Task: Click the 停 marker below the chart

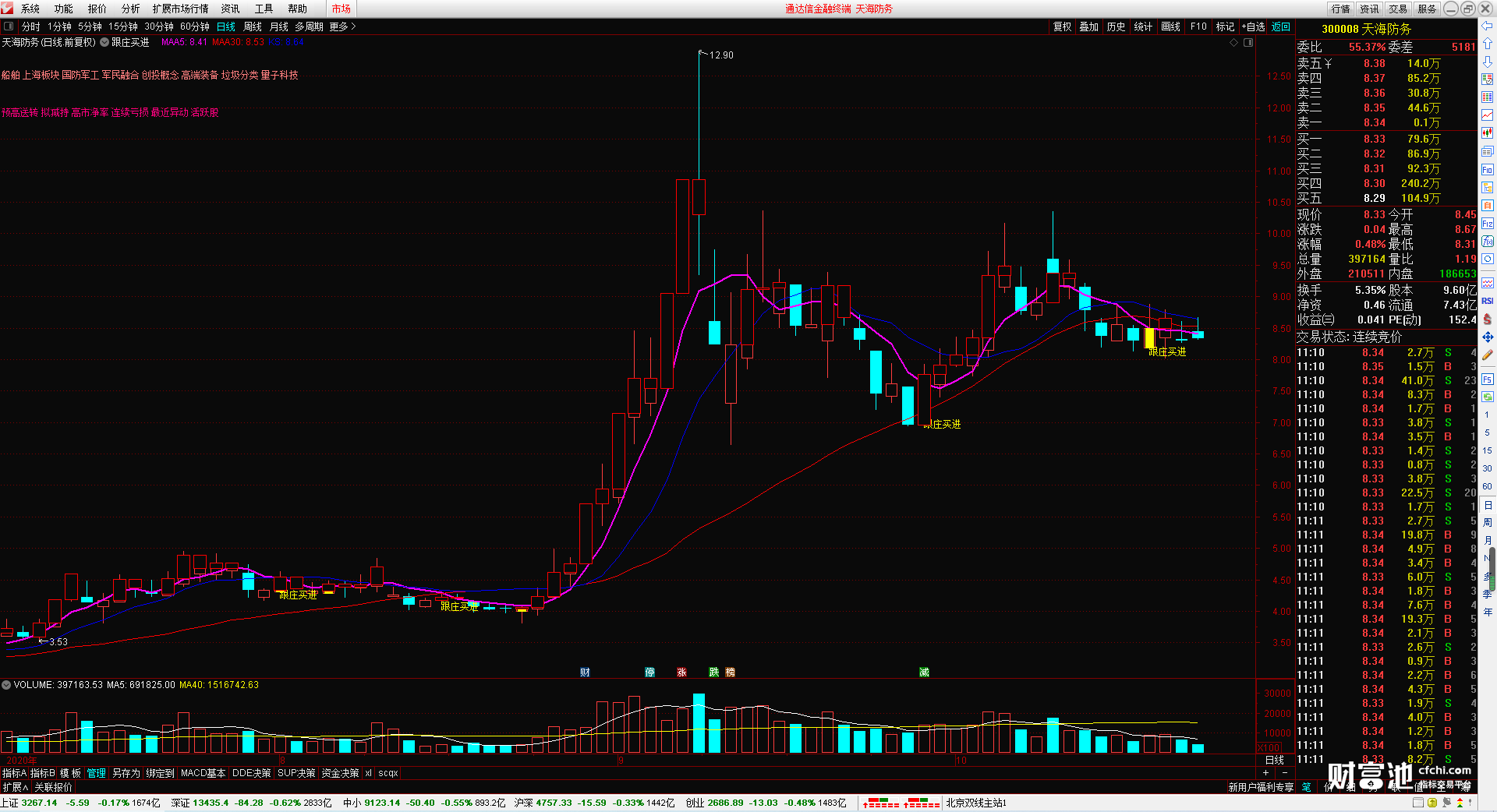Action: [x=649, y=672]
